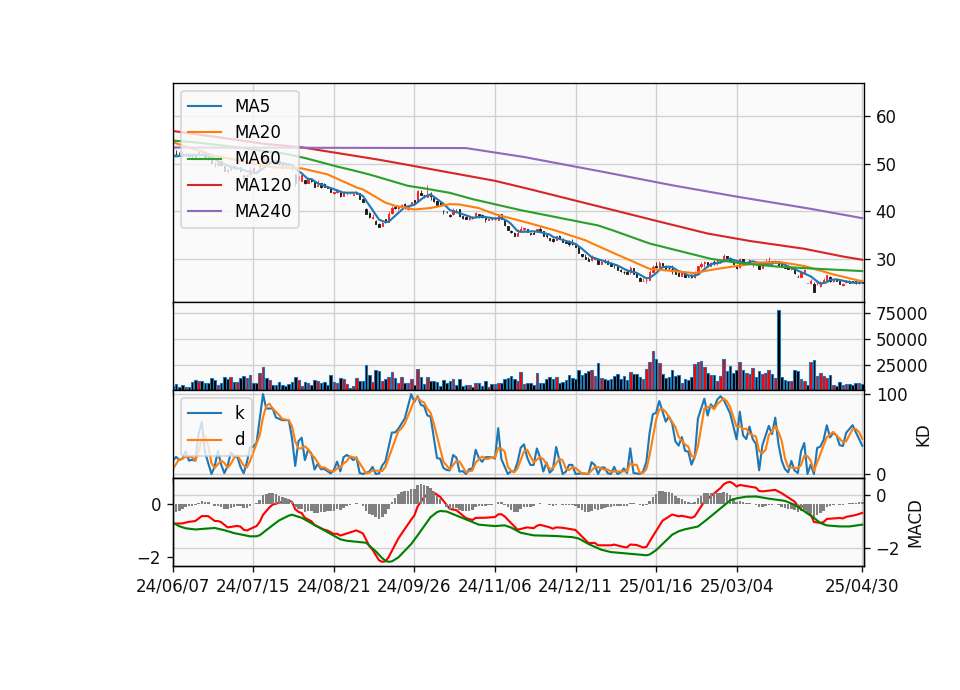Click the price axis value 30
The height and width of the screenshot is (690, 960).
pos(886,260)
